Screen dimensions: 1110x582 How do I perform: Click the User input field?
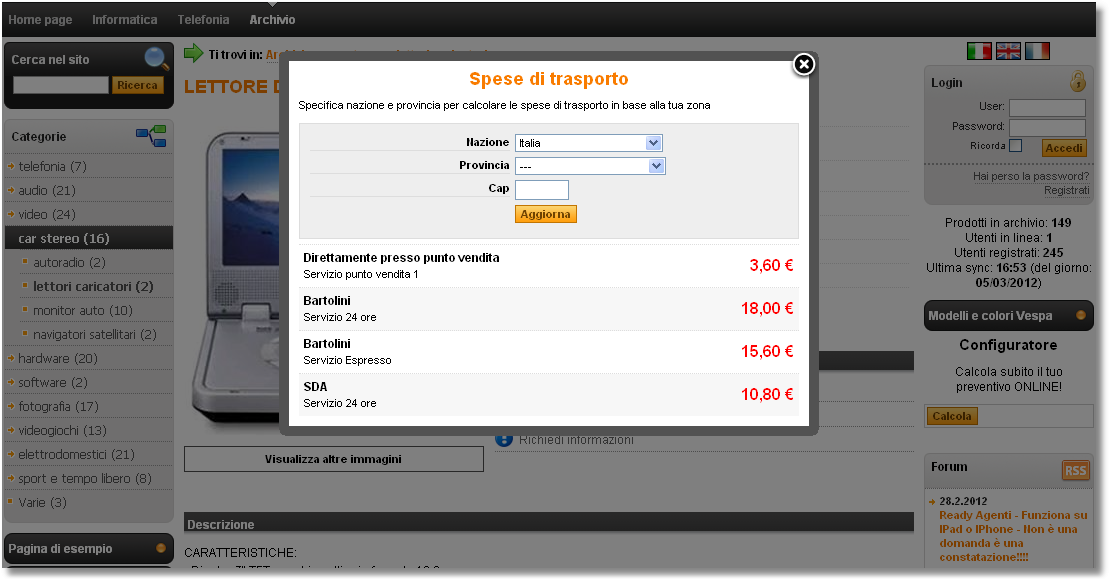click(1047, 108)
